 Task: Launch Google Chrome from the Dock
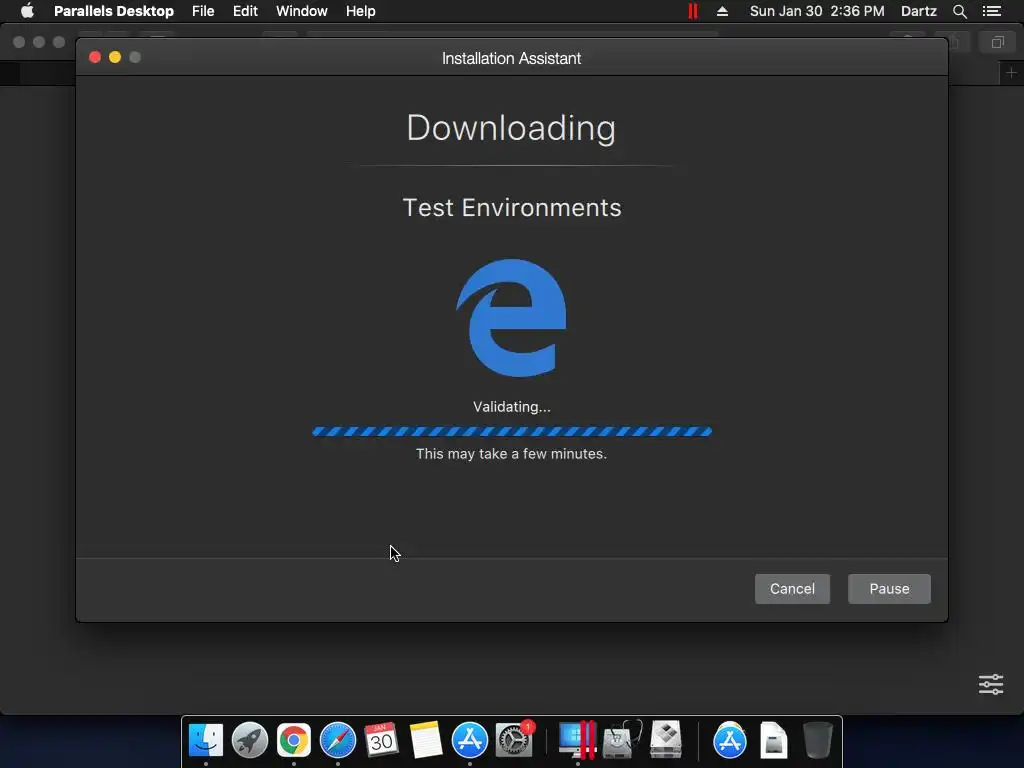point(294,741)
